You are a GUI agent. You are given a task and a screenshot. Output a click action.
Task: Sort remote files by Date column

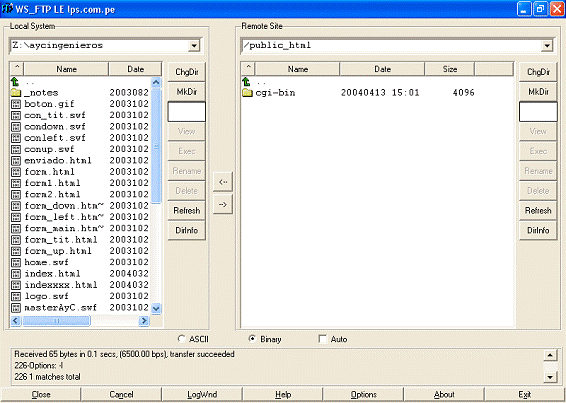[382, 69]
